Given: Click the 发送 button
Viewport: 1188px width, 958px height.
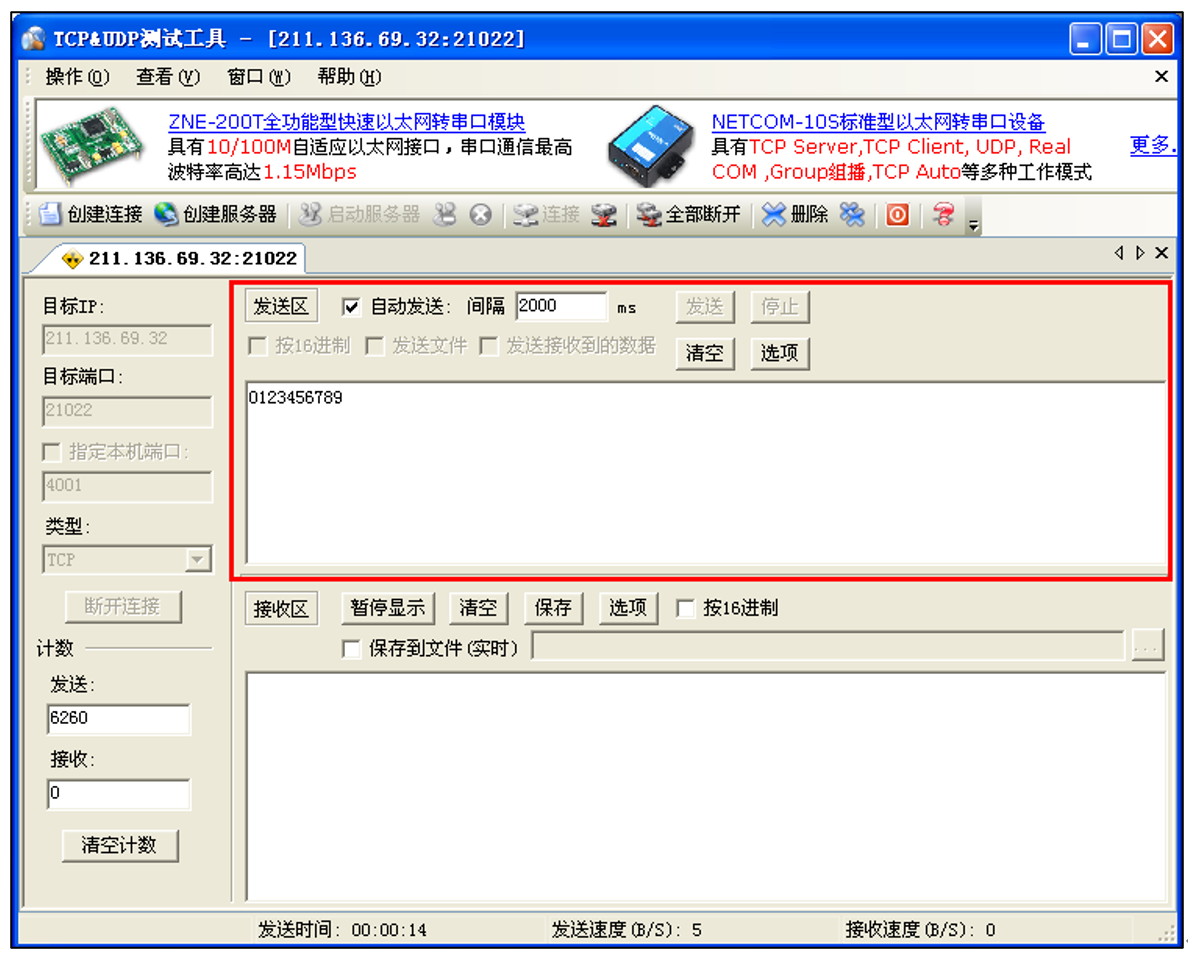Looking at the screenshot, I should click(705, 307).
